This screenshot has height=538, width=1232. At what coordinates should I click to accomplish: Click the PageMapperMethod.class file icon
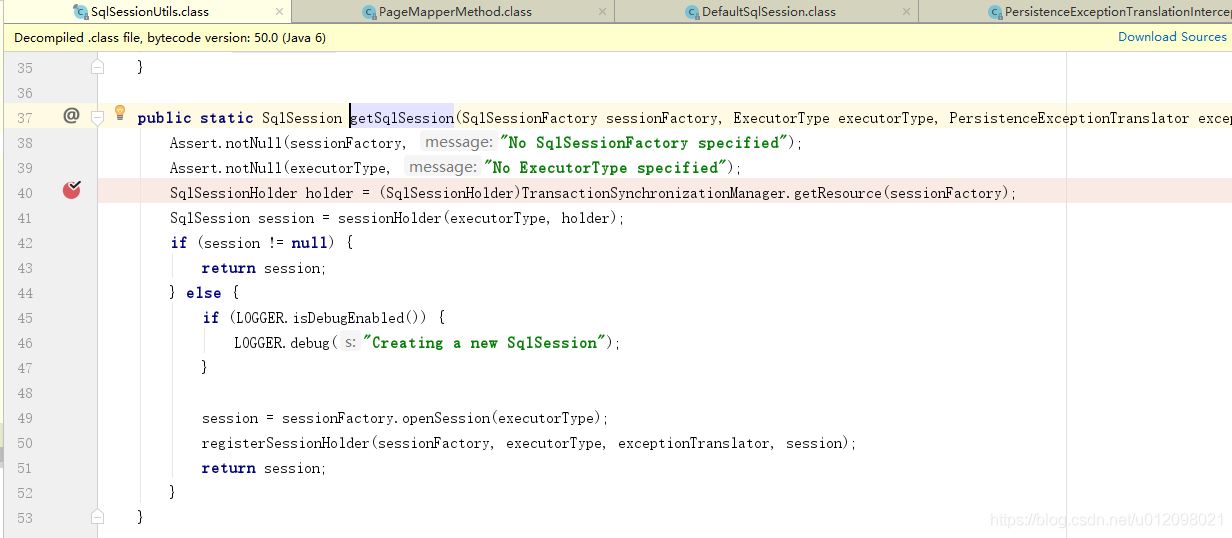coord(370,12)
